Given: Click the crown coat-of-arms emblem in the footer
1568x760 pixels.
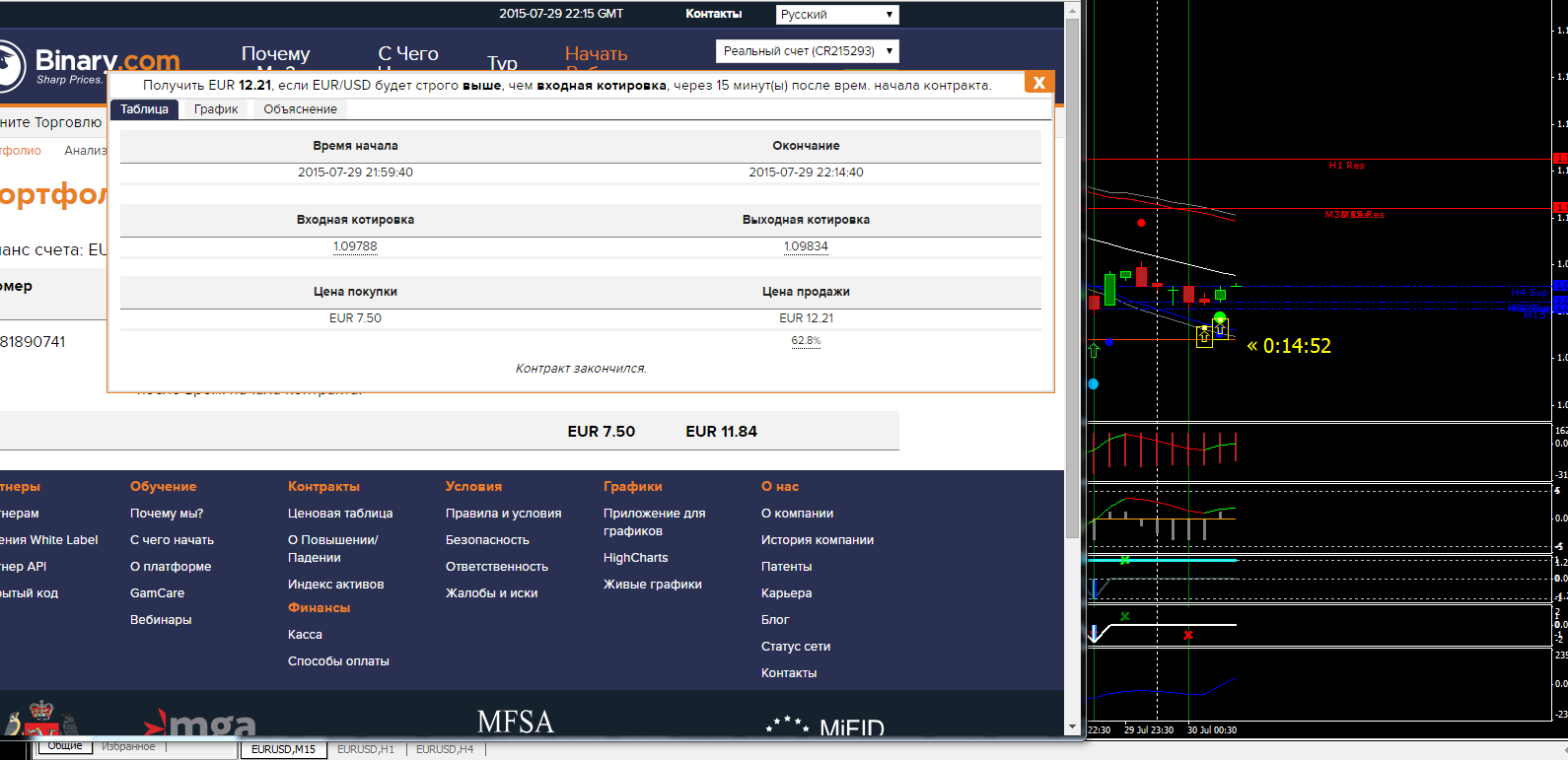Looking at the screenshot, I should tap(41, 720).
